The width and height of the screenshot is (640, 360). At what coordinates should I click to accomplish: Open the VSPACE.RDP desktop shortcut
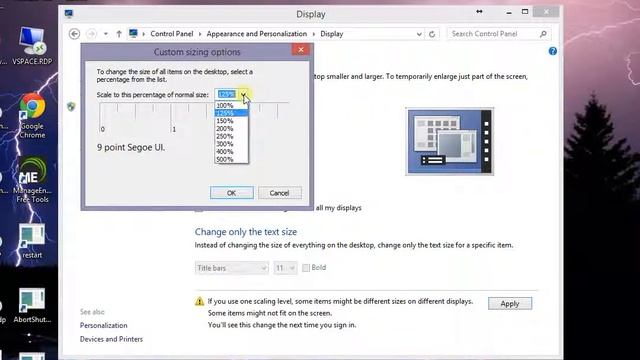click(x=32, y=45)
